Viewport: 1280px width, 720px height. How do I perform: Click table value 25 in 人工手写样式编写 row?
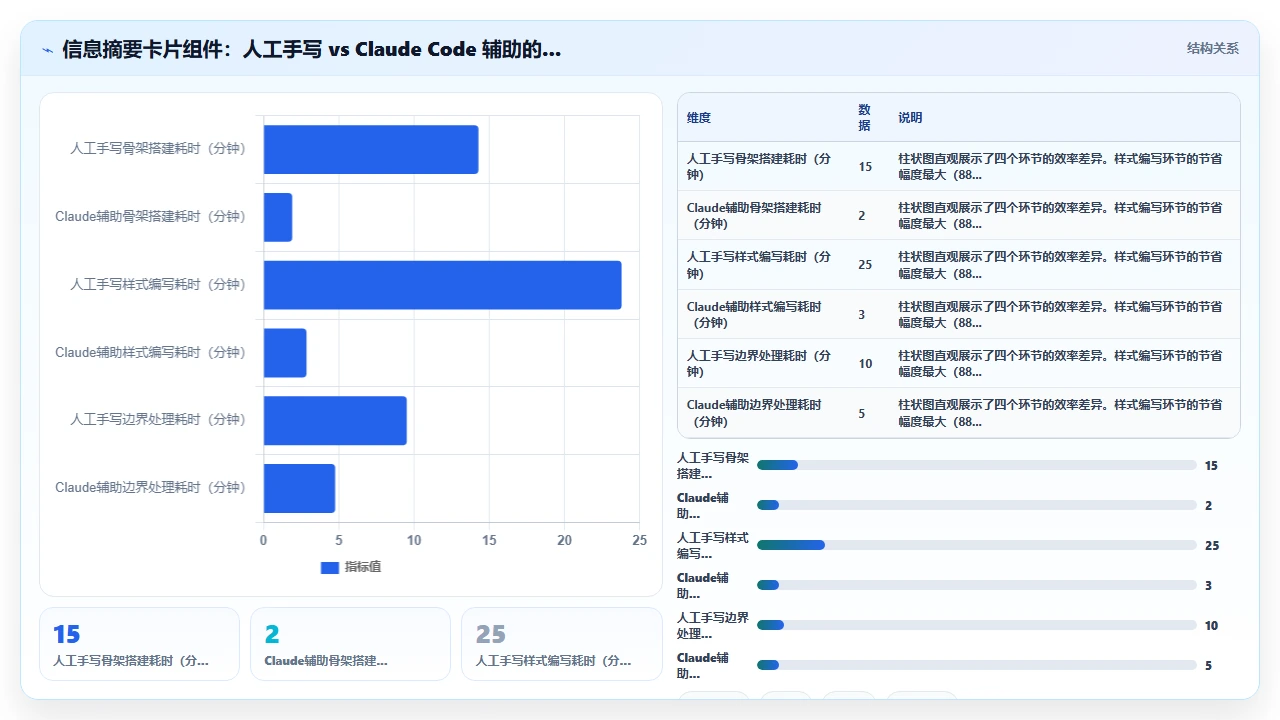[865, 265]
